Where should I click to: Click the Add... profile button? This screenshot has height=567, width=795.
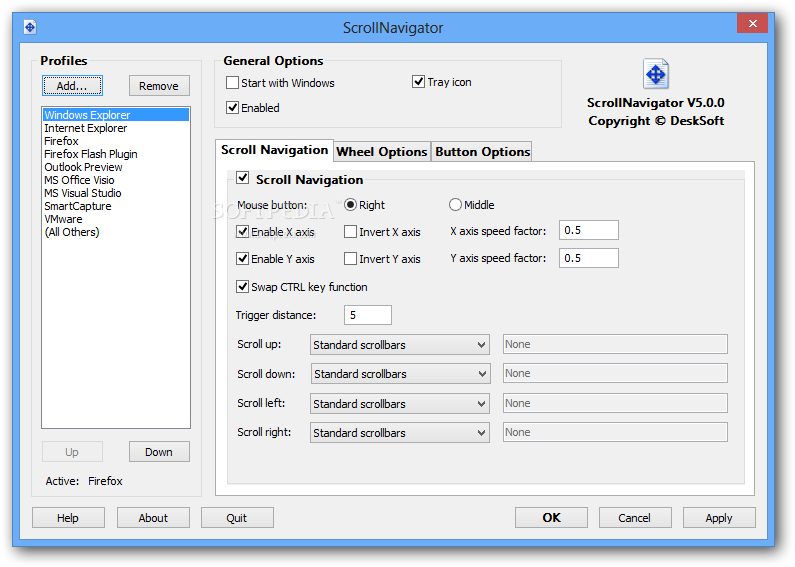pyautogui.click(x=72, y=86)
